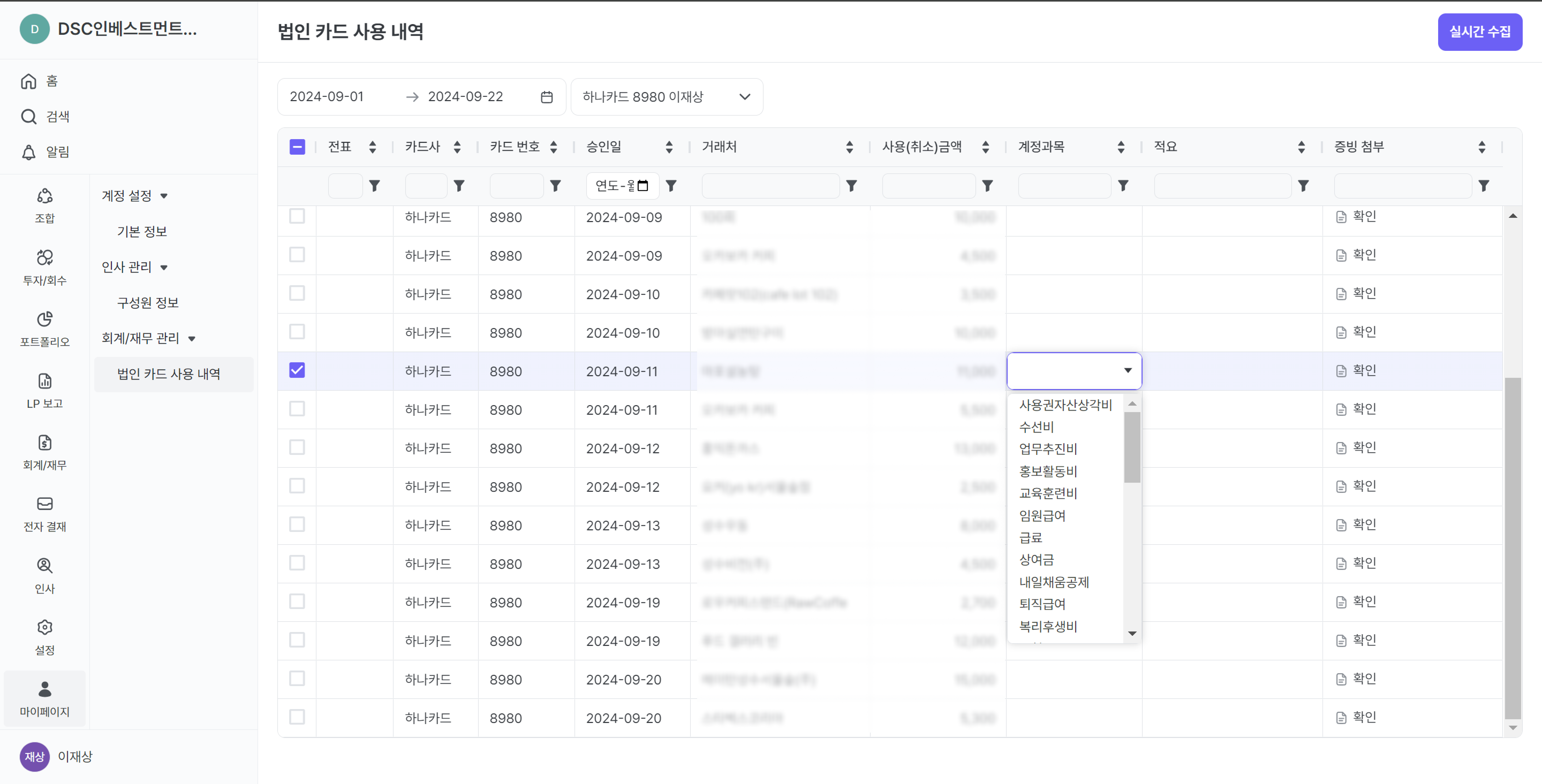Click the account dropdown list scrollbar thumb
This screenshot has height=784, width=1542.
pyautogui.click(x=1132, y=447)
